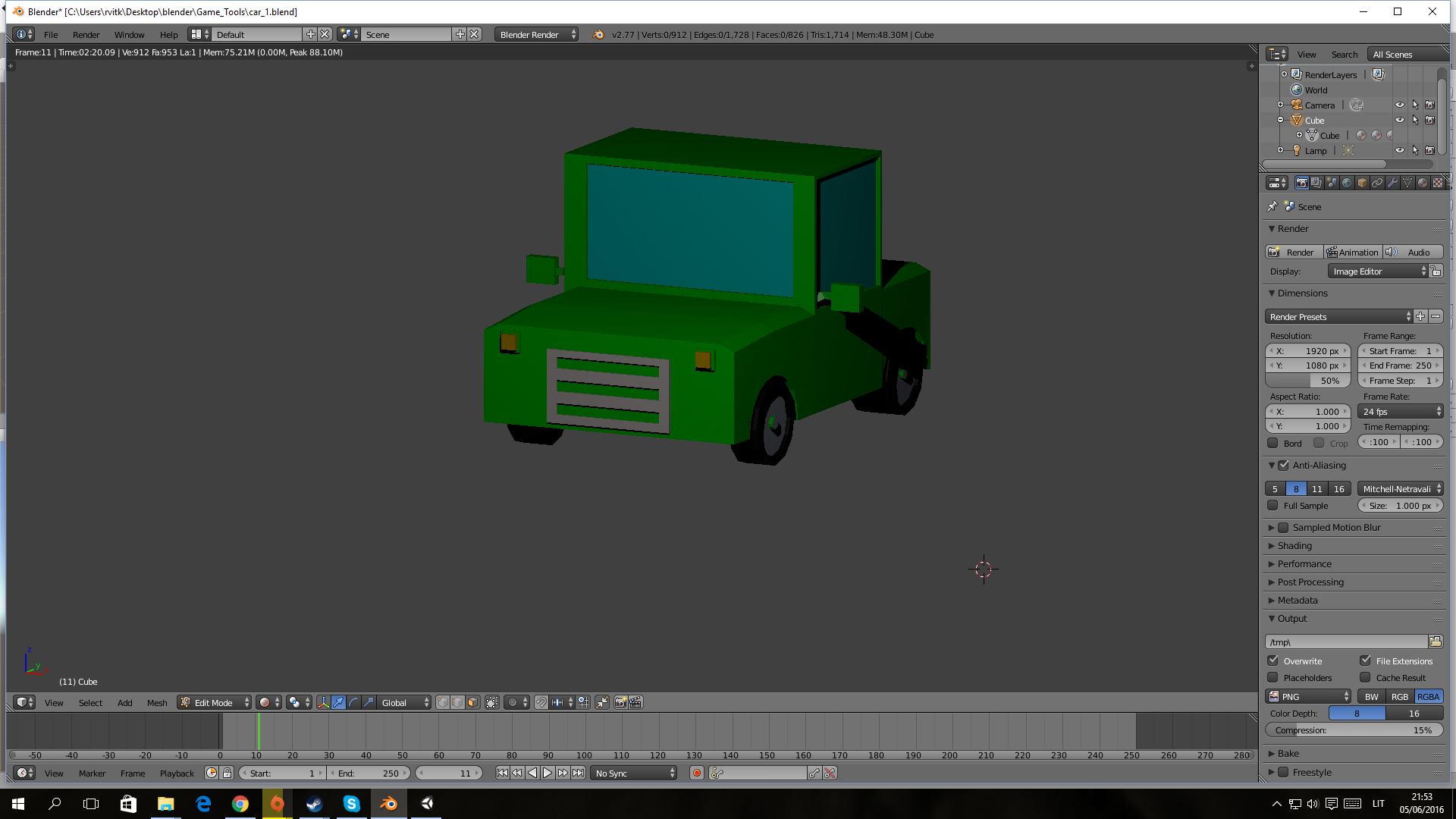Open Skype from the taskbar
1456x819 pixels.
pyautogui.click(x=352, y=804)
